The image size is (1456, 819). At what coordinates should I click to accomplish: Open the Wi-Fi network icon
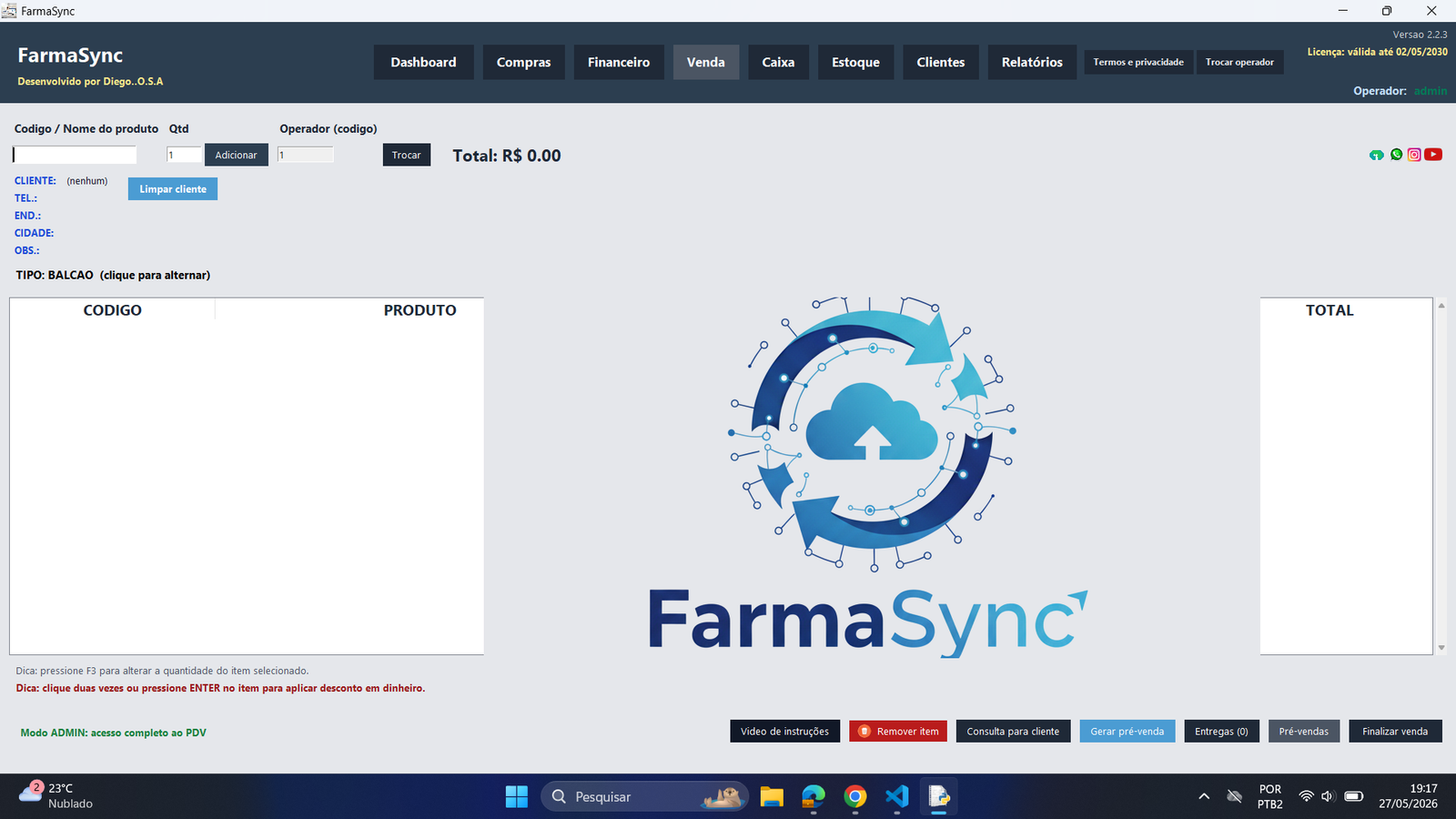click(x=1306, y=796)
